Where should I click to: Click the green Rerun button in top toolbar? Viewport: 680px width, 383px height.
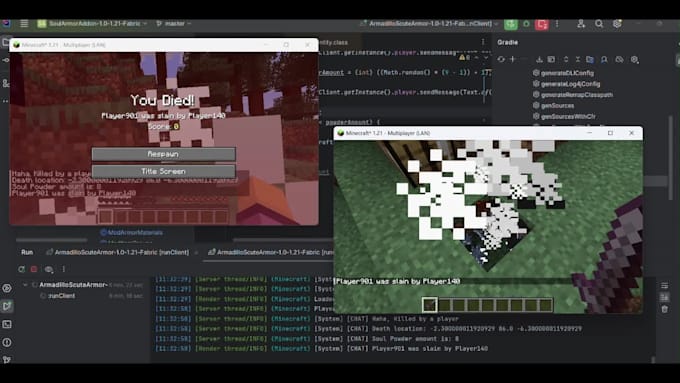[x=510, y=24]
